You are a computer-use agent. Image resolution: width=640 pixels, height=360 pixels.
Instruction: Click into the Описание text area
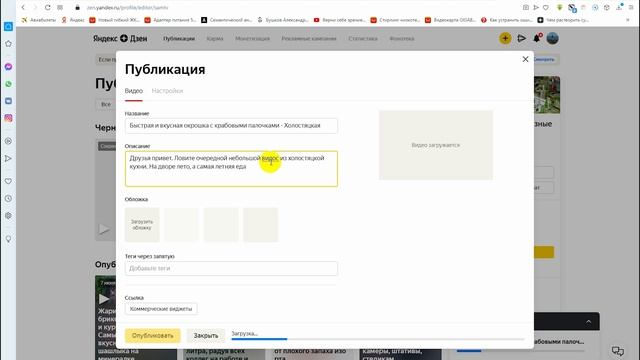coord(231,169)
